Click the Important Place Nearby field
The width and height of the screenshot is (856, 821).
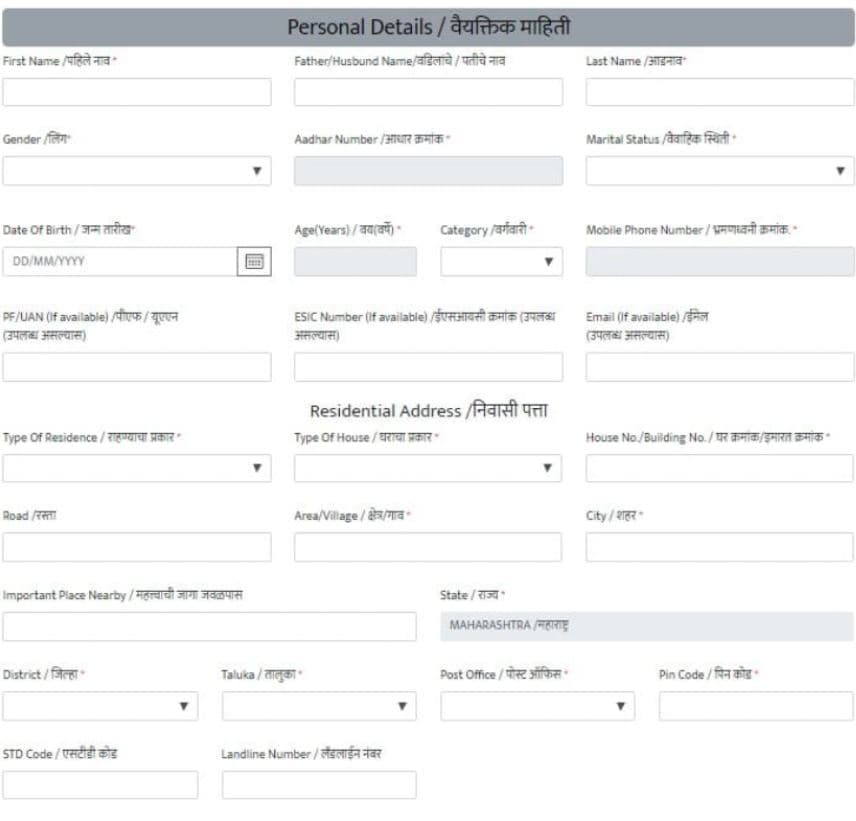(x=209, y=627)
